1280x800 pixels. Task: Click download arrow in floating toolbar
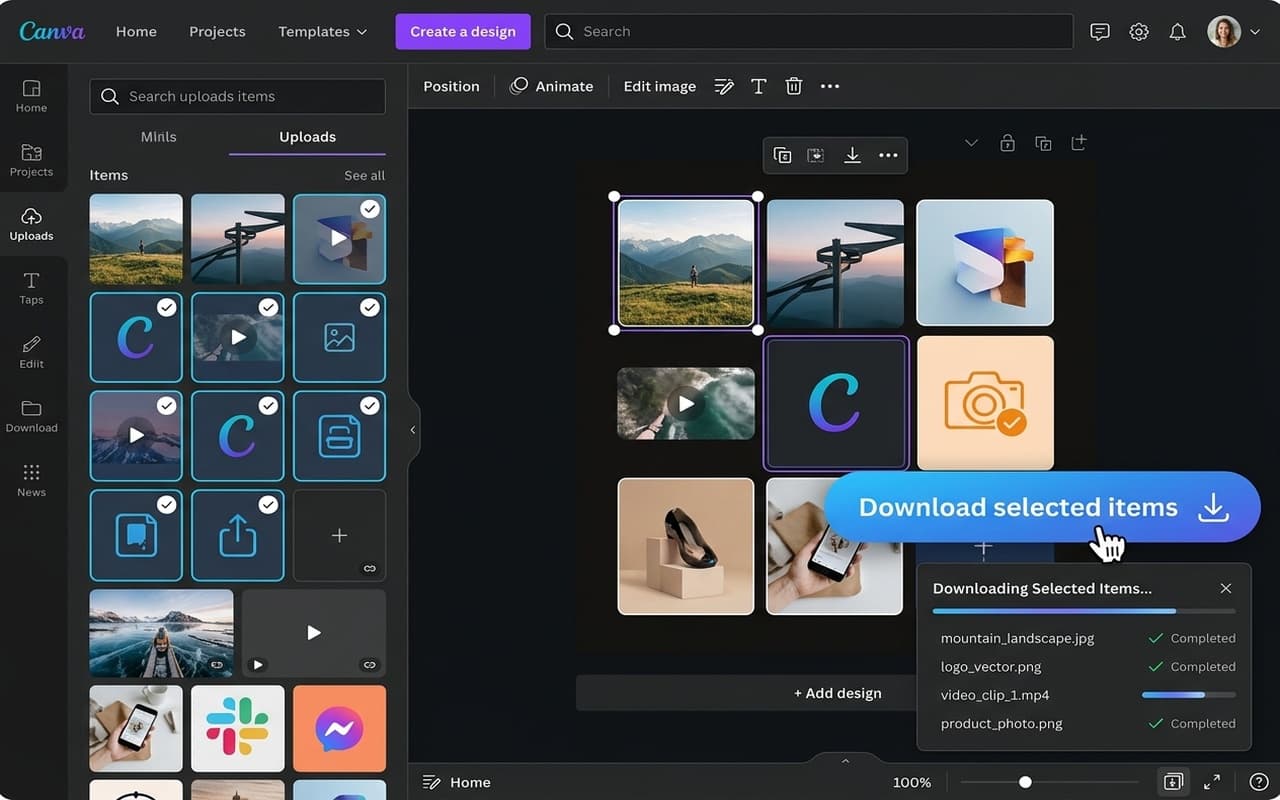pyautogui.click(x=852, y=156)
